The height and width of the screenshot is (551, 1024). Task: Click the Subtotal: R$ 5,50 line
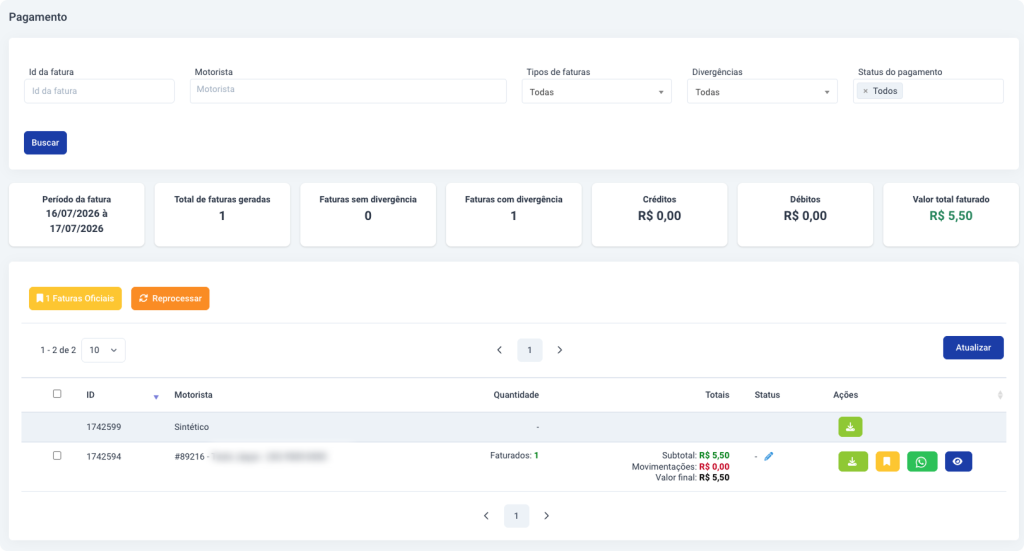coord(696,456)
